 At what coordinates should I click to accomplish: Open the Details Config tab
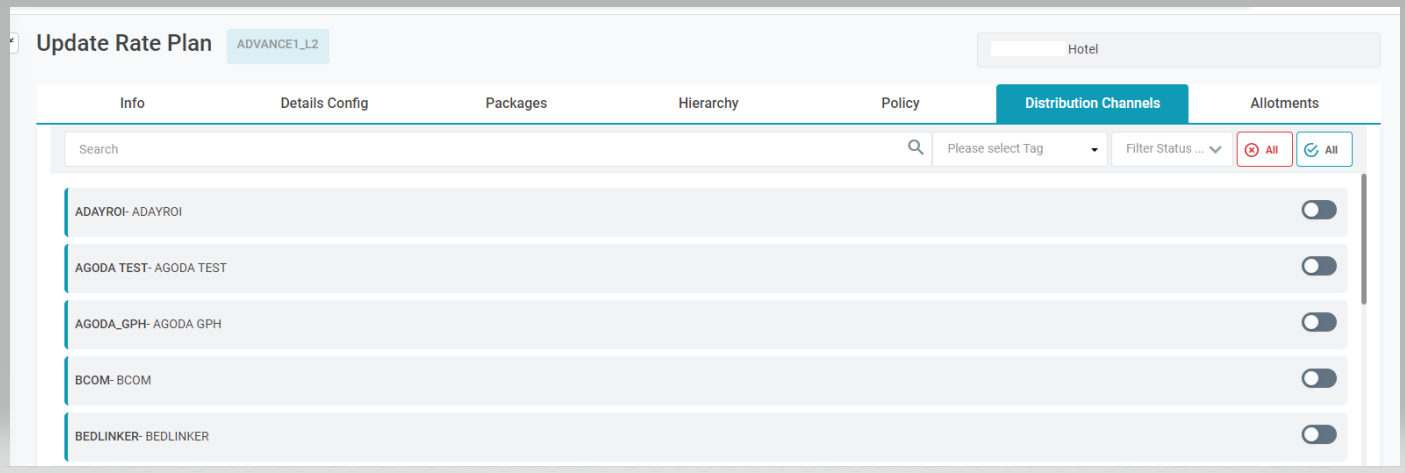(x=324, y=103)
